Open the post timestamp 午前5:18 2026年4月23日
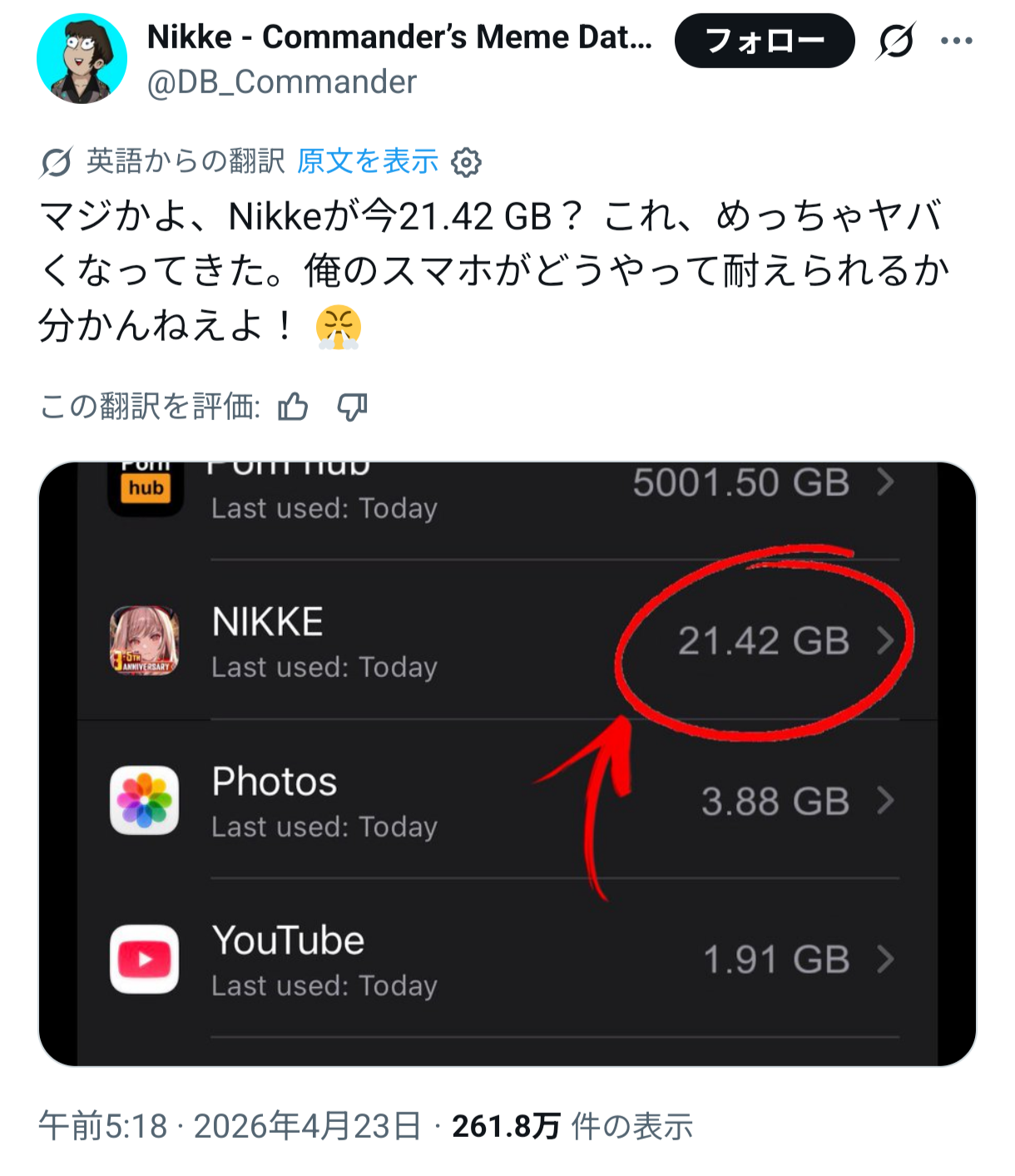 click(230, 1126)
